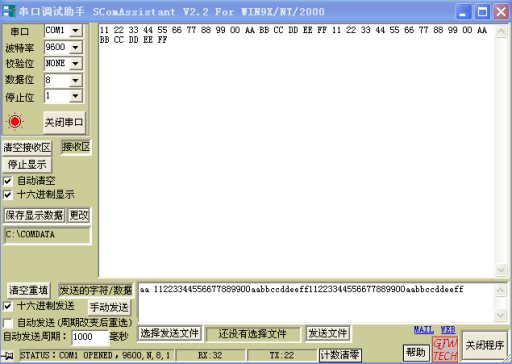Click the pin icon in the status bar
Image resolution: width=512 pixels, height=364 pixels.
point(7,356)
